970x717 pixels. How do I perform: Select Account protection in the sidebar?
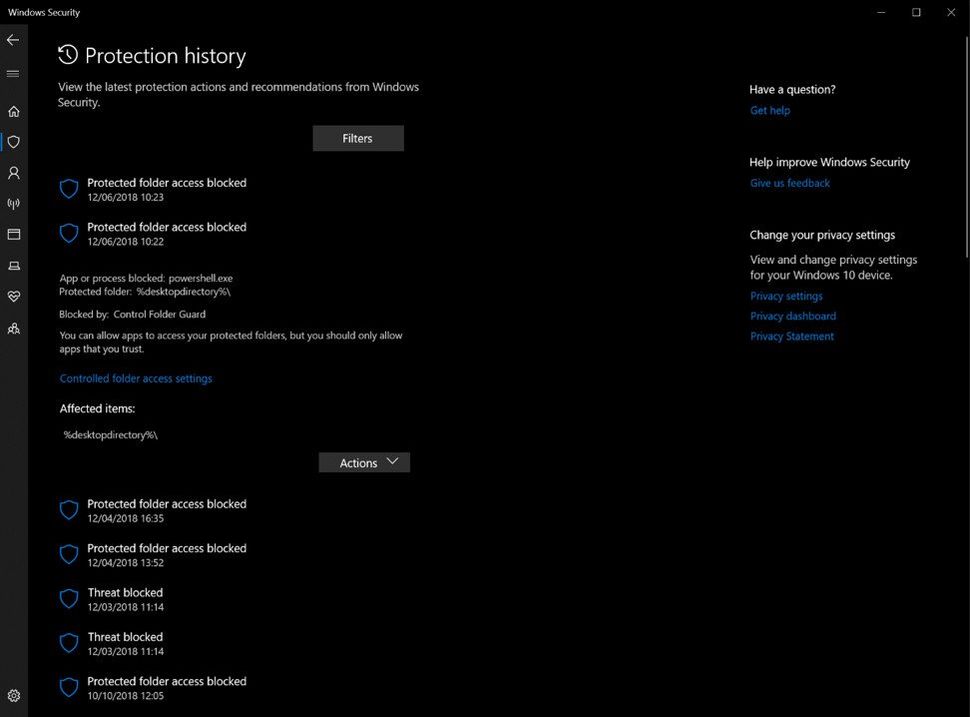pyautogui.click(x=13, y=172)
